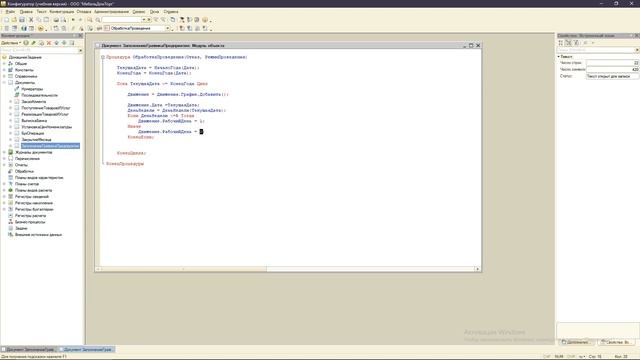Open the Администрирование menu
The height and width of the screenshot is (360, 640).
coord(111,12)
